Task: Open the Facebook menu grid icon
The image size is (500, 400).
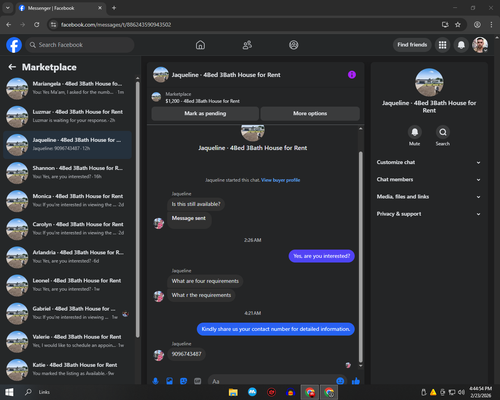Action: [x=442, y=45]
